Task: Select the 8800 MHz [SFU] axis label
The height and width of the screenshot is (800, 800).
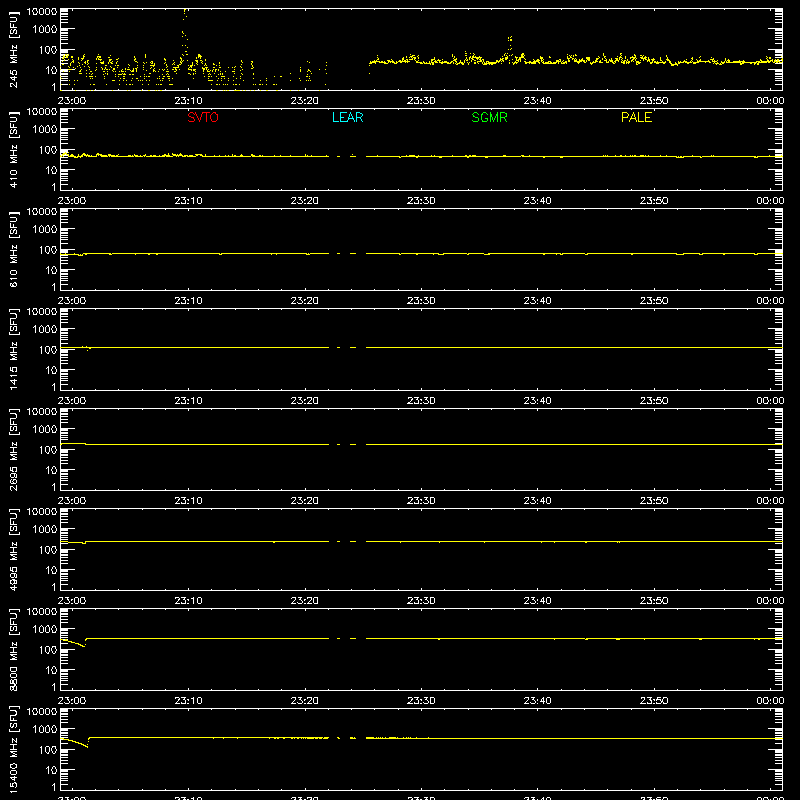Action: (x=13, y=649)
